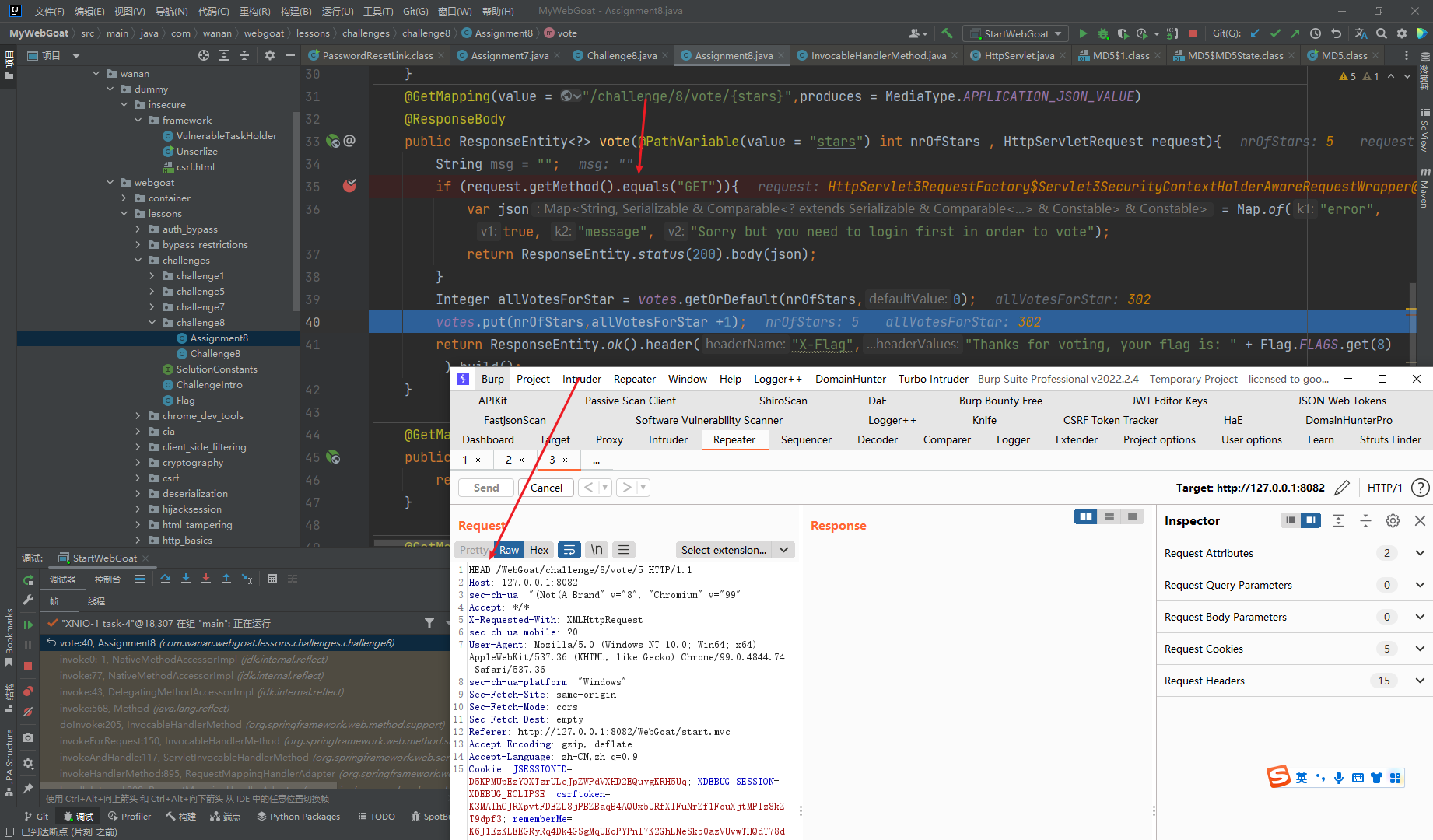
Task: Open the Proxy tab in Burp
Action: (x=609, y=439)
